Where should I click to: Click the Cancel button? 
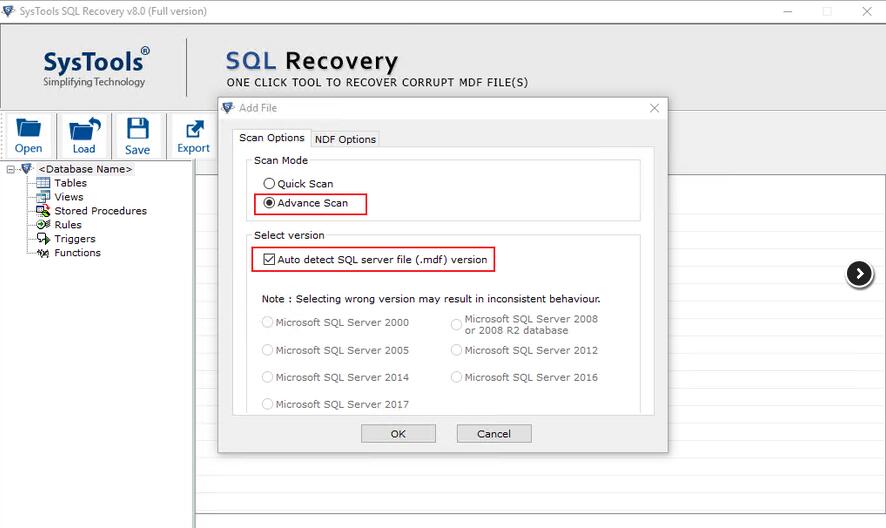pyautogui.click(x=494, y=434)
